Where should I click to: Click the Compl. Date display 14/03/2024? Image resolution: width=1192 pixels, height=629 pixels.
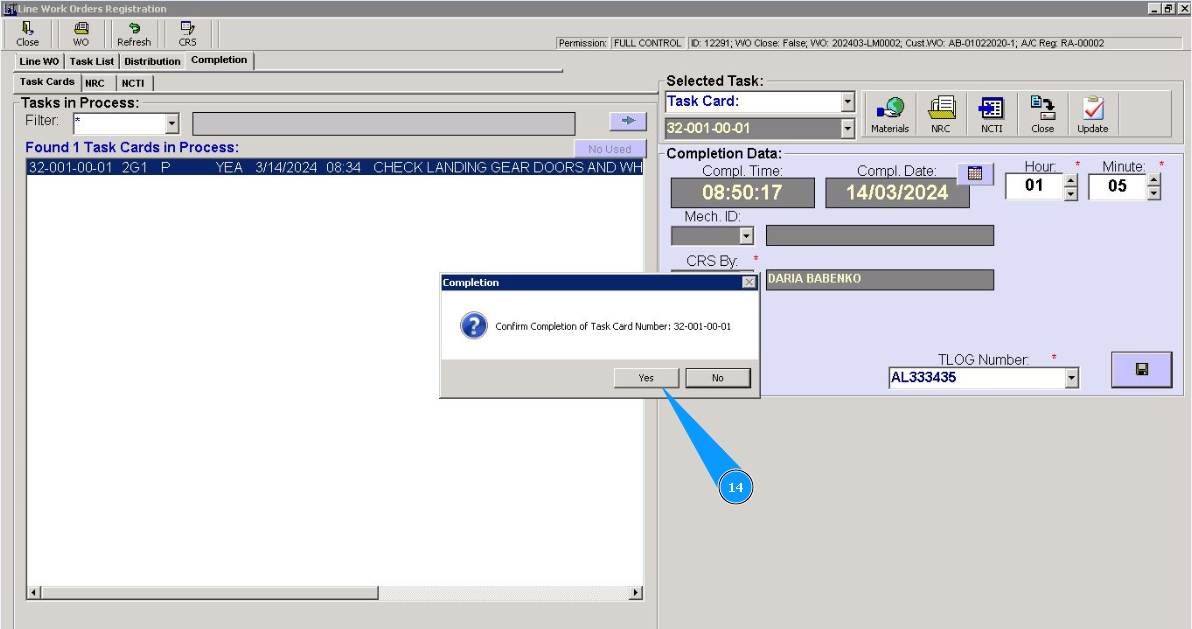(897, 192)
